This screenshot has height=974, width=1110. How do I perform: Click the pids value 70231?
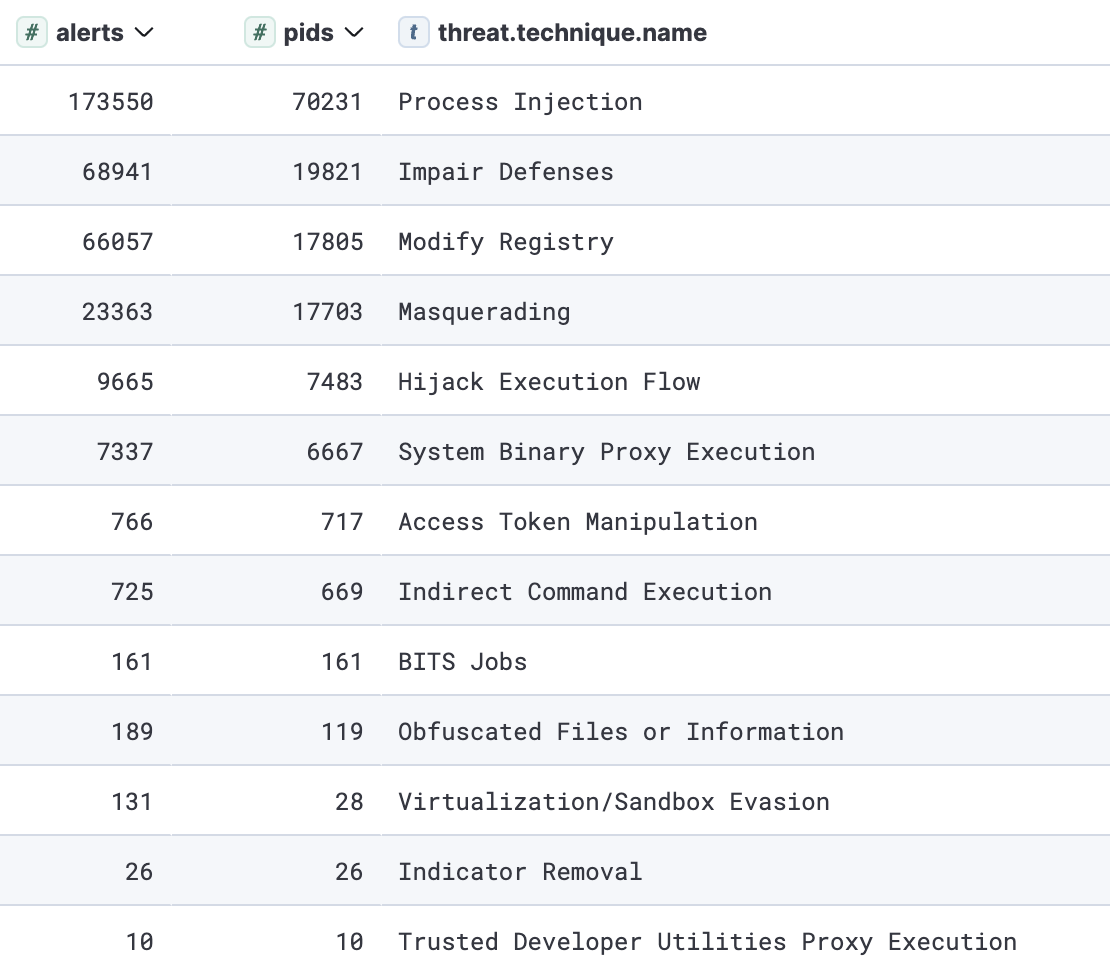point(327,102)
